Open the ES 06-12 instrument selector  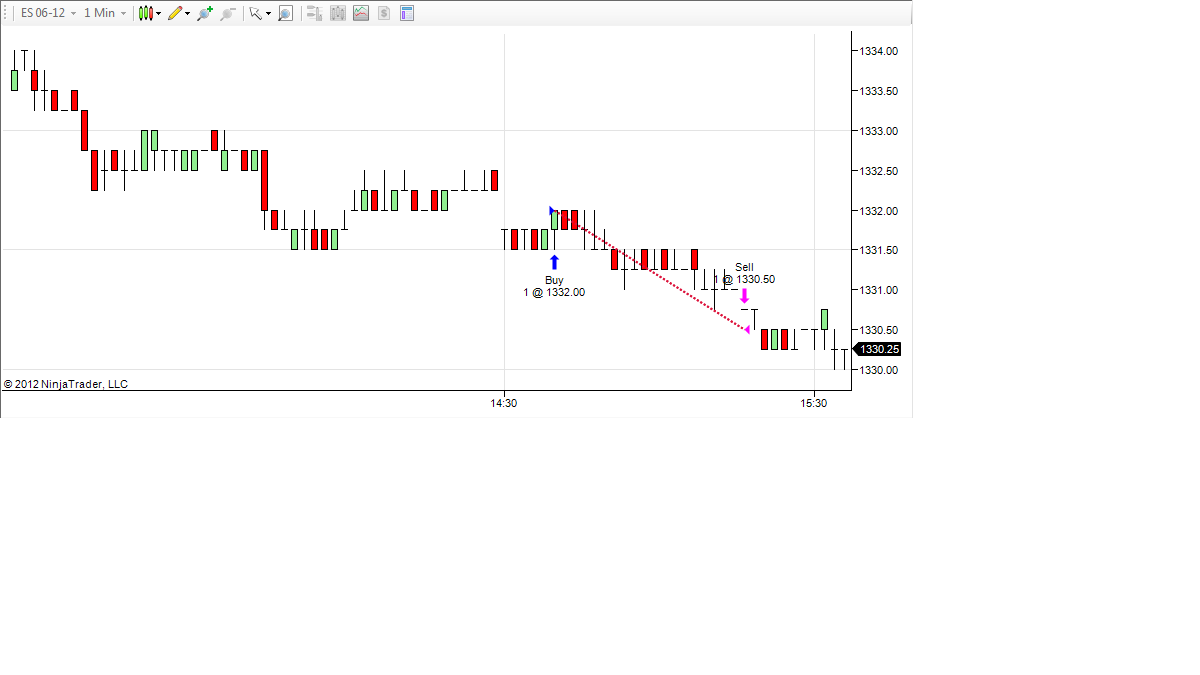pyautogui.click(x=48, y=13)
